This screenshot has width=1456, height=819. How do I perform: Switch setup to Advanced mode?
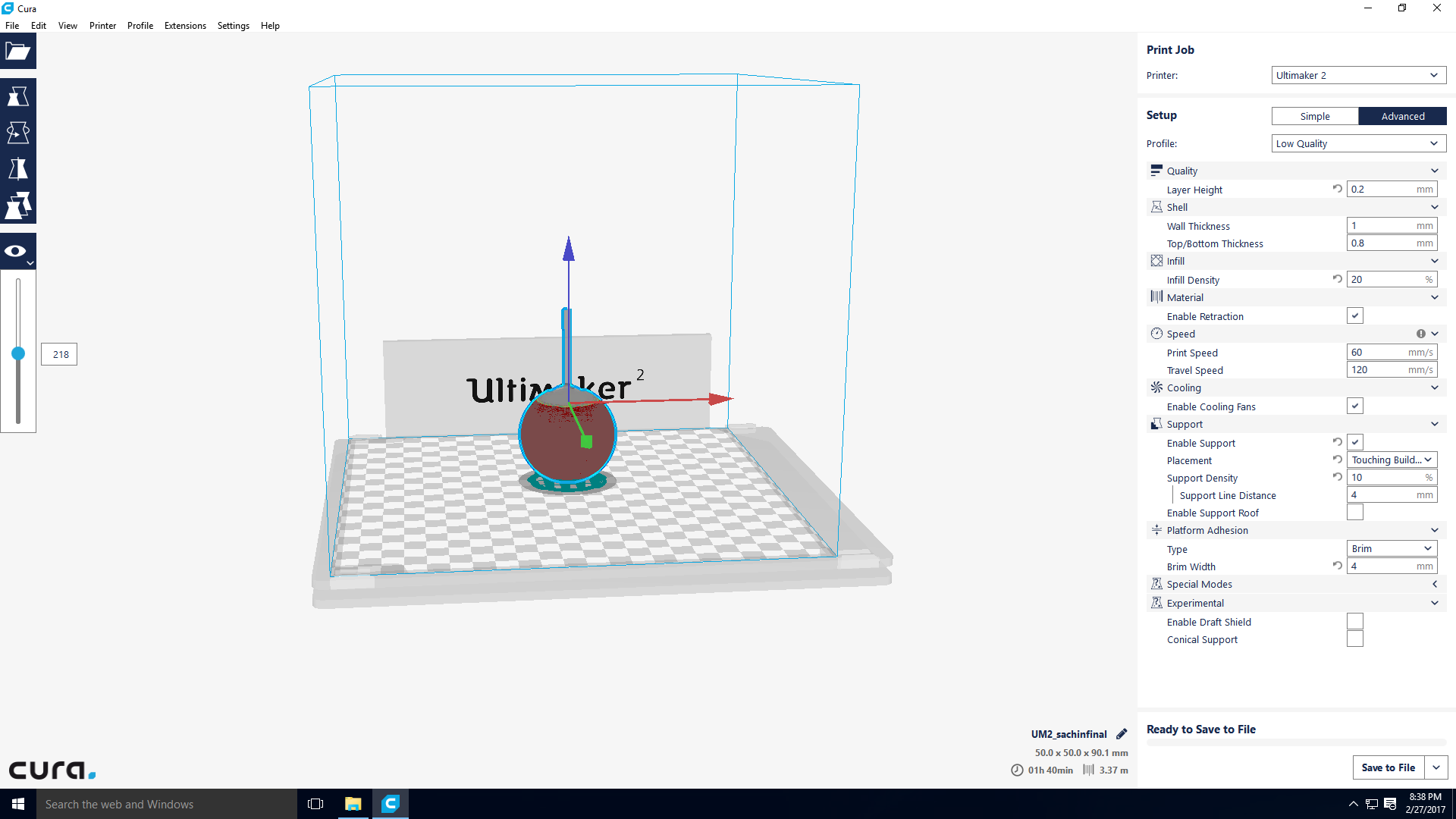click(1403, 116)
